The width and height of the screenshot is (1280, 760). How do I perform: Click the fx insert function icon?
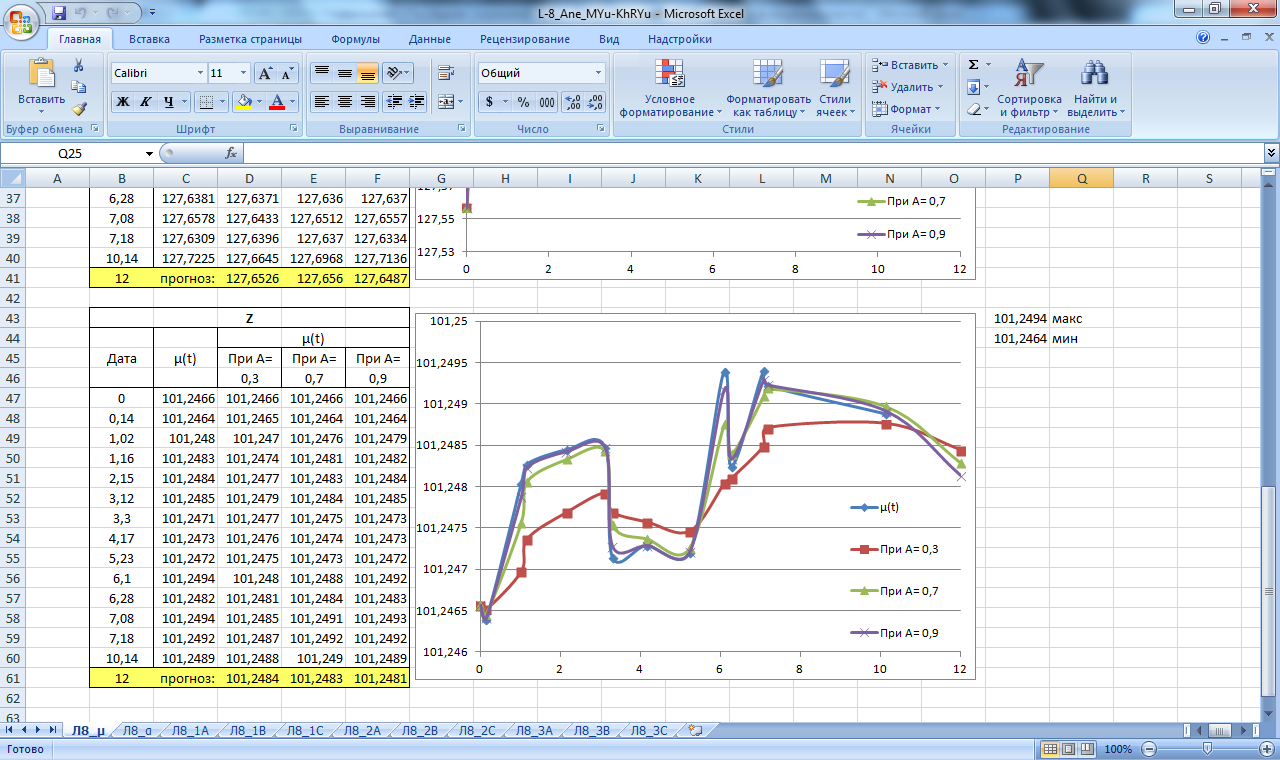pos(230,153)
